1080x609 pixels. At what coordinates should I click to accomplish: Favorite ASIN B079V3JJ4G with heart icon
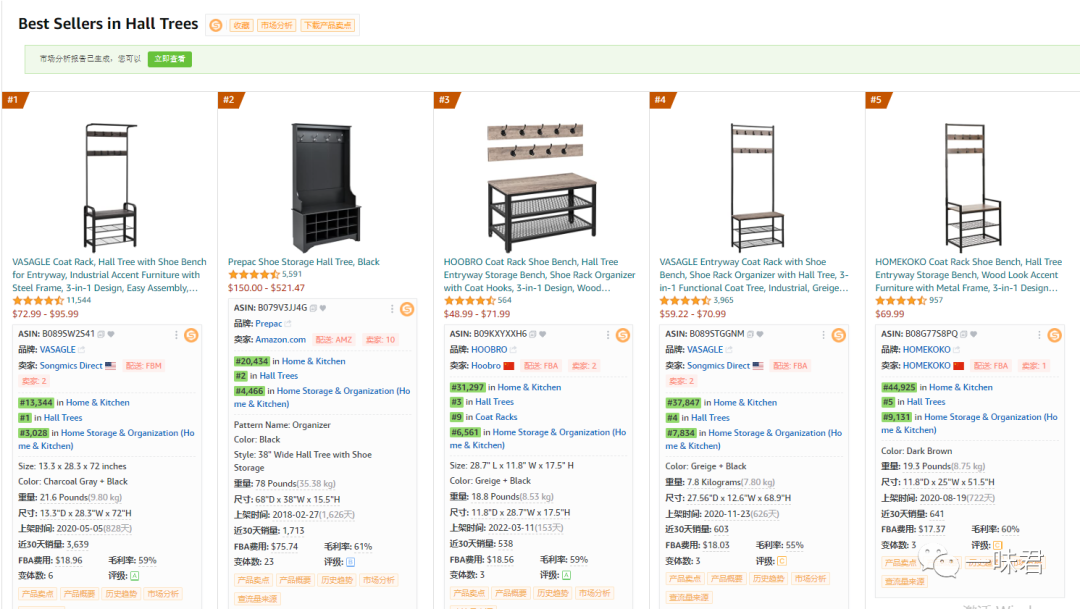coord(323,308)
